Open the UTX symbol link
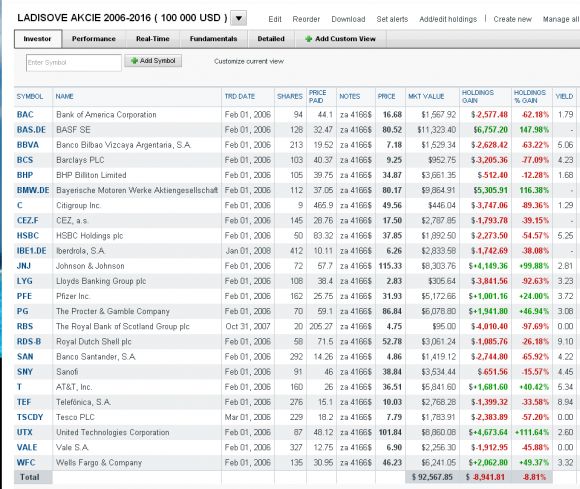Image resolution: width=580 pixels, height=489 pixels. pos(24,433)
